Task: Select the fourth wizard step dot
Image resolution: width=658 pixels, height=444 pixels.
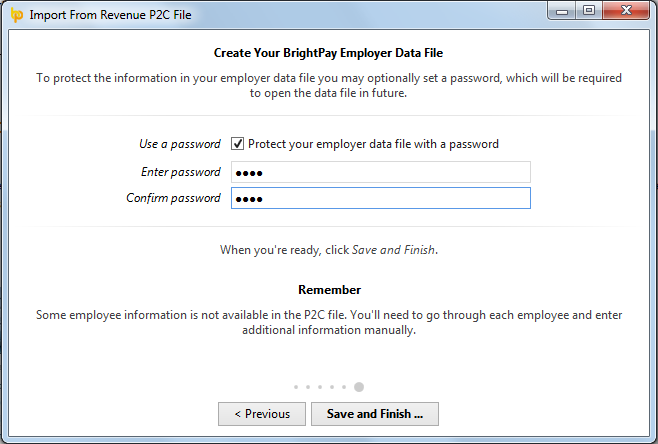Action: 332,387
